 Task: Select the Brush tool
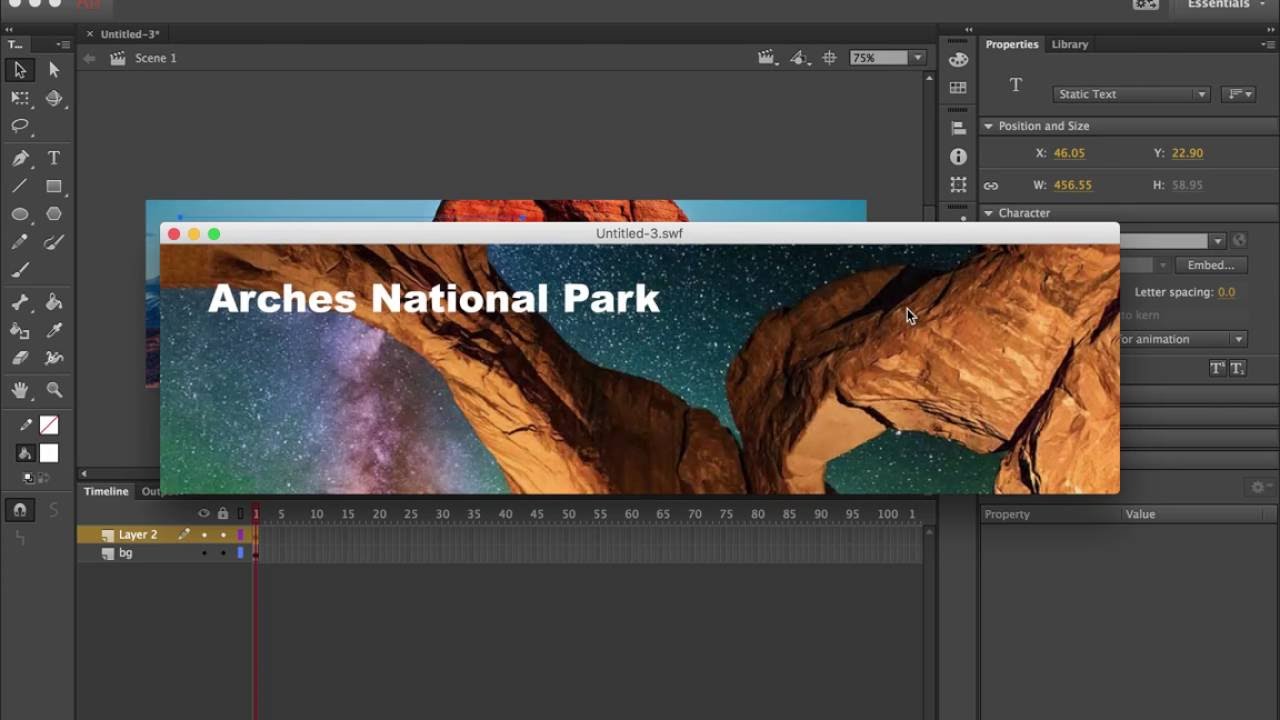[54, 242]
